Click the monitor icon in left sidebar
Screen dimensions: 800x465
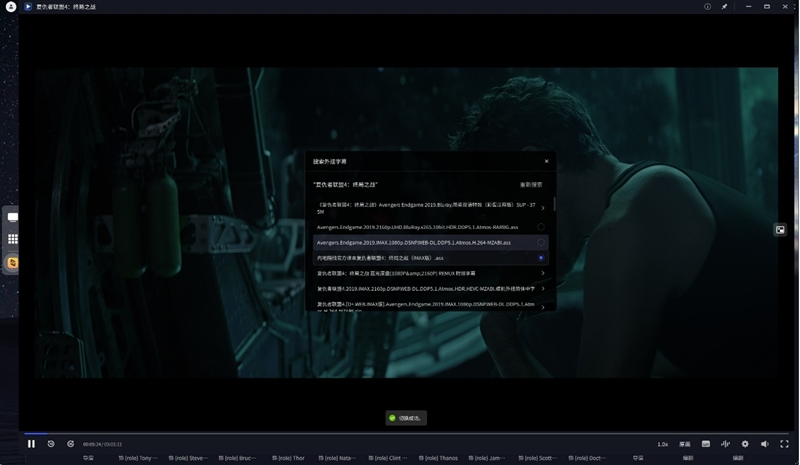tap(13, 217)
